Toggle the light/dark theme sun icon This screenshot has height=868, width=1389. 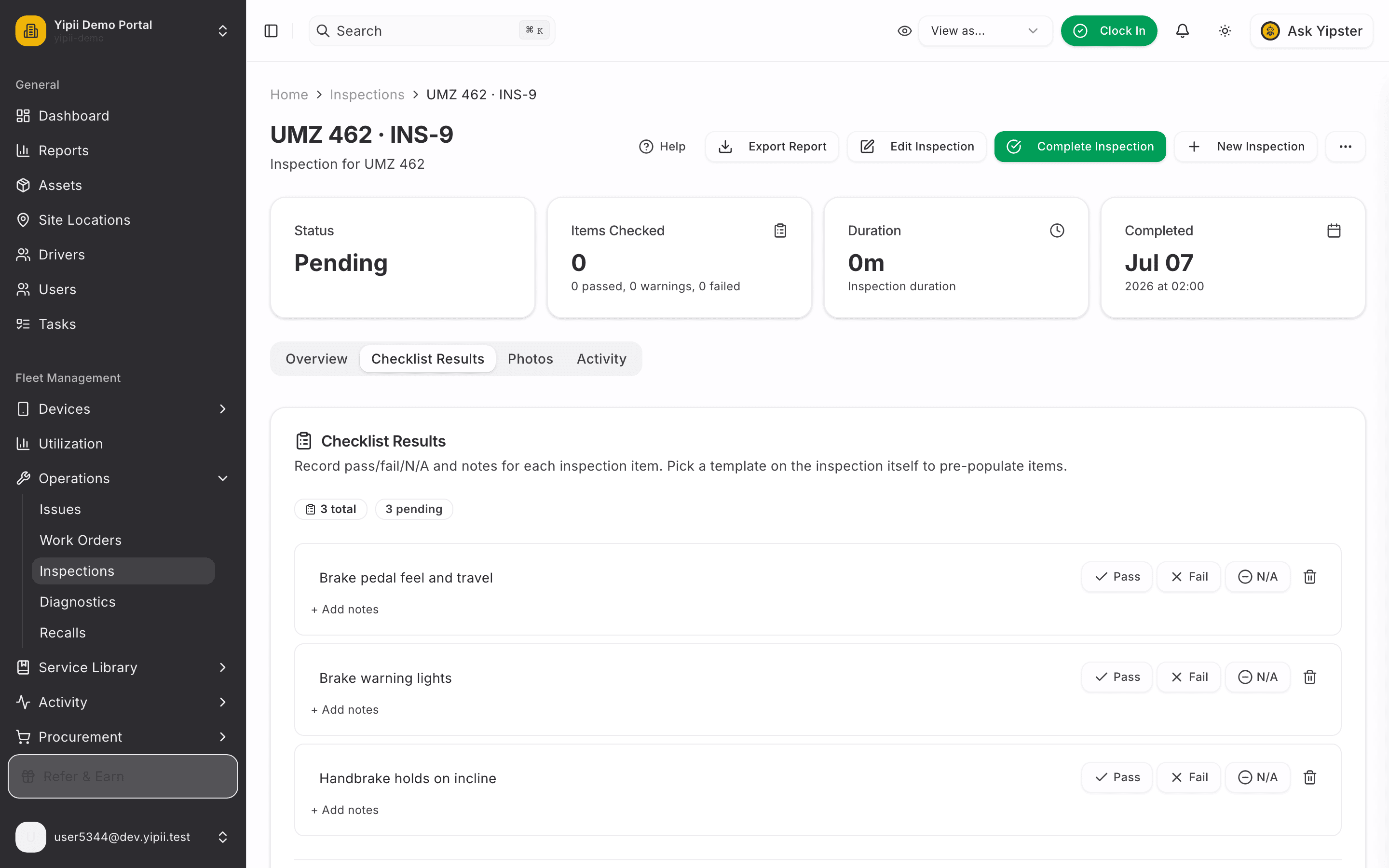tap(1225, 31)
